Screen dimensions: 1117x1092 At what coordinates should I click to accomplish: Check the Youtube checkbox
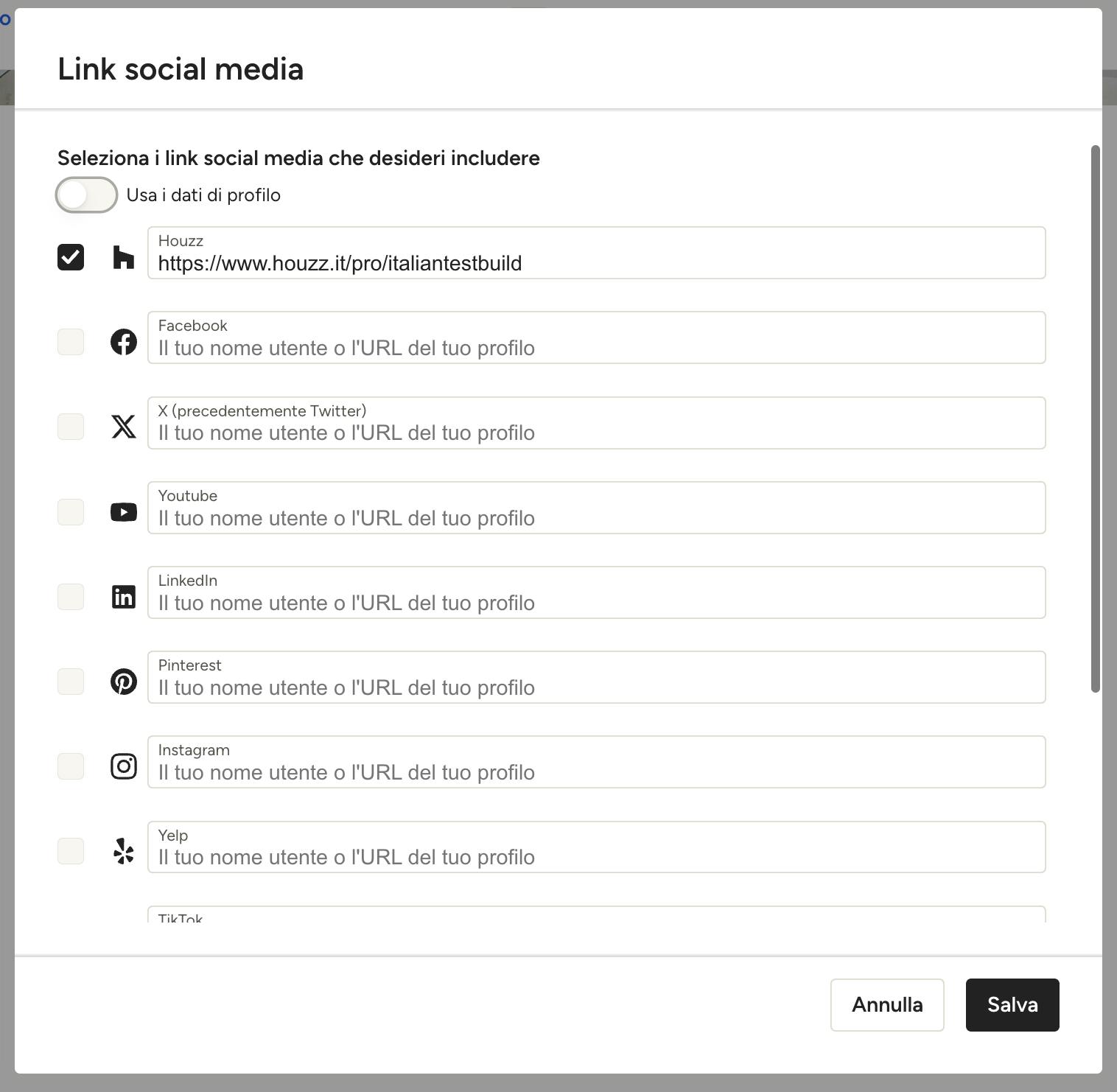pos(71,512)
